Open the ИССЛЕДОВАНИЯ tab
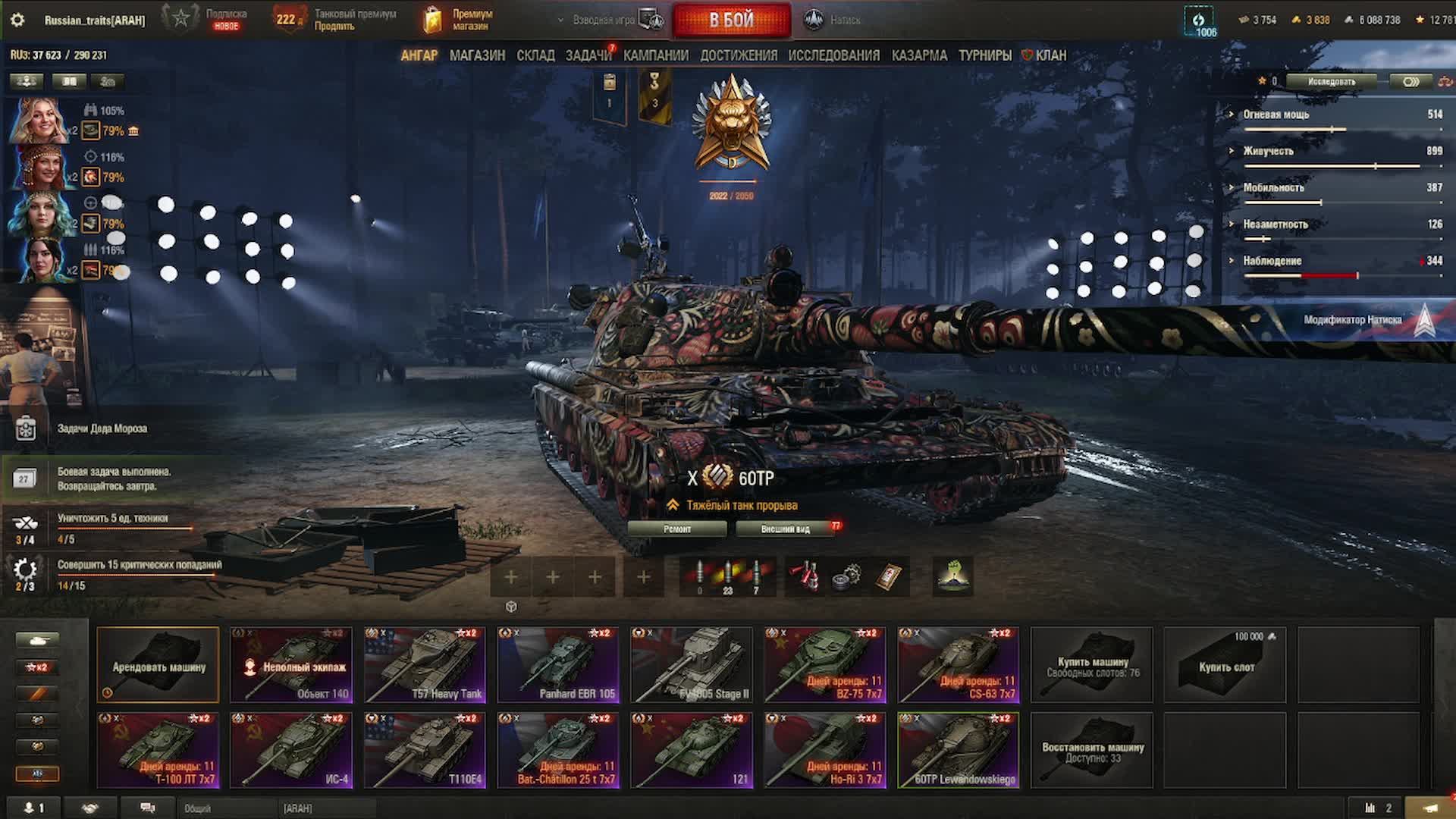This screenshot has width=1456, height=819. pyautogui.click(x=833, y=55)
